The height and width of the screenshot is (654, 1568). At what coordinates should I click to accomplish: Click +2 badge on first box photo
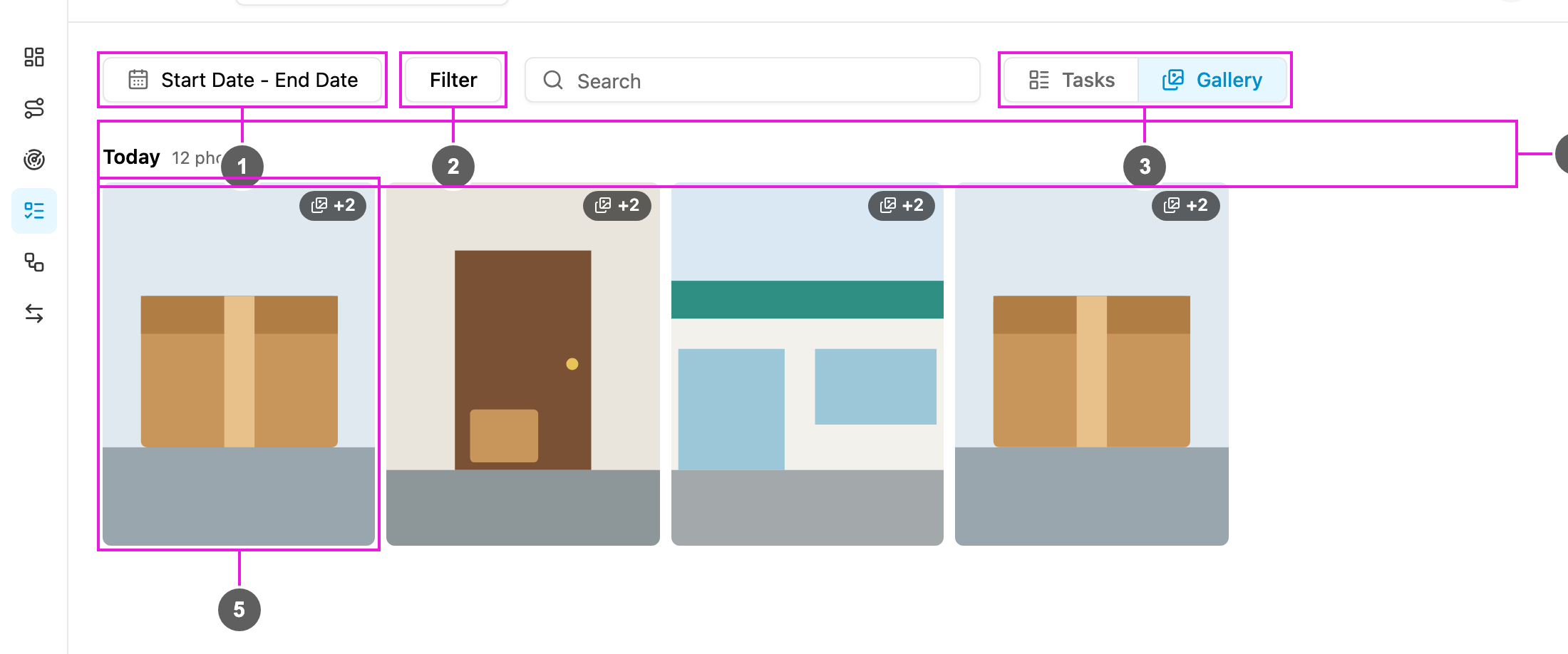click(x=333, y=206)
